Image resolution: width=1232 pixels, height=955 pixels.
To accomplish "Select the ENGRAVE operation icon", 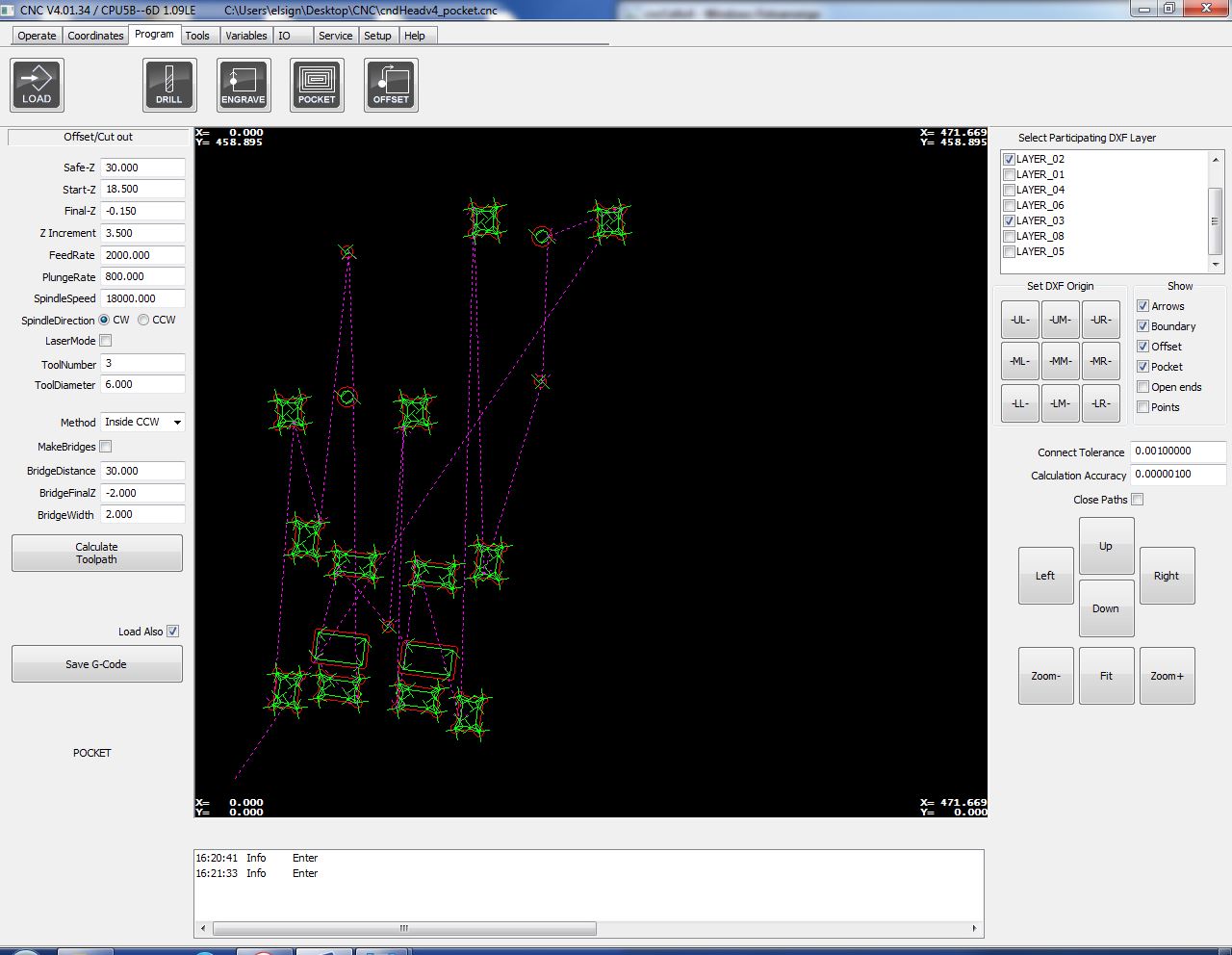I will pos(244,85).
